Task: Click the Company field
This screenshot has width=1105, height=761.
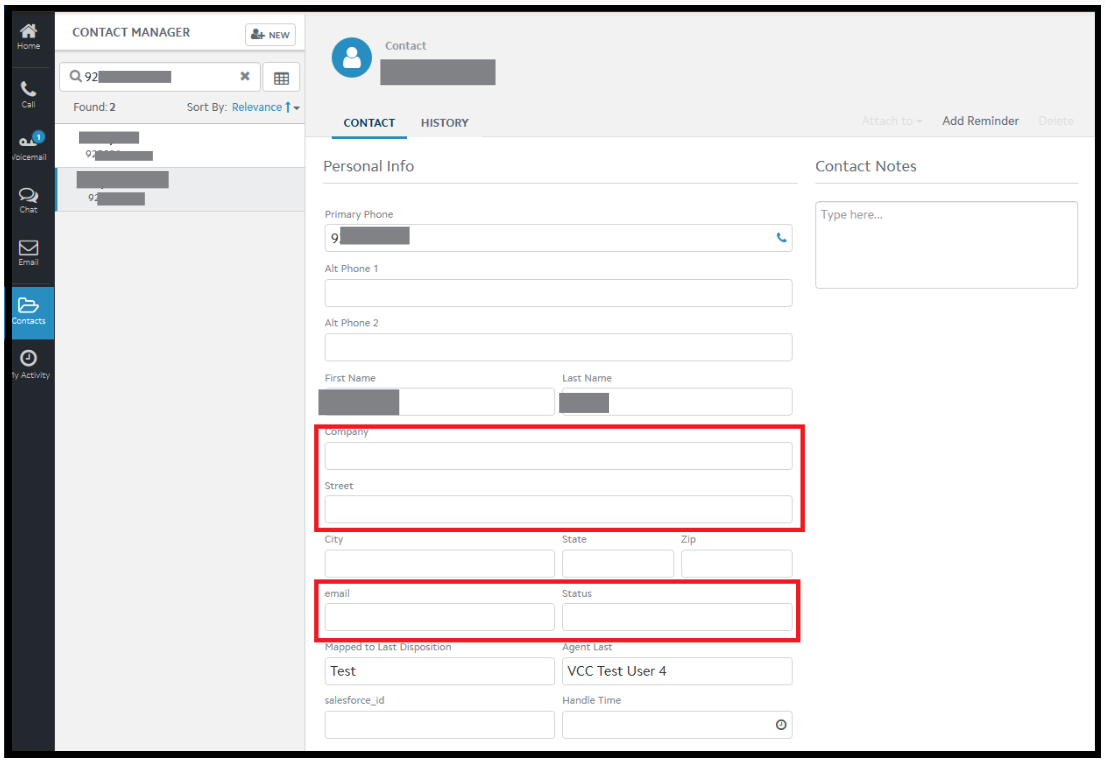Action: [558, 456]
